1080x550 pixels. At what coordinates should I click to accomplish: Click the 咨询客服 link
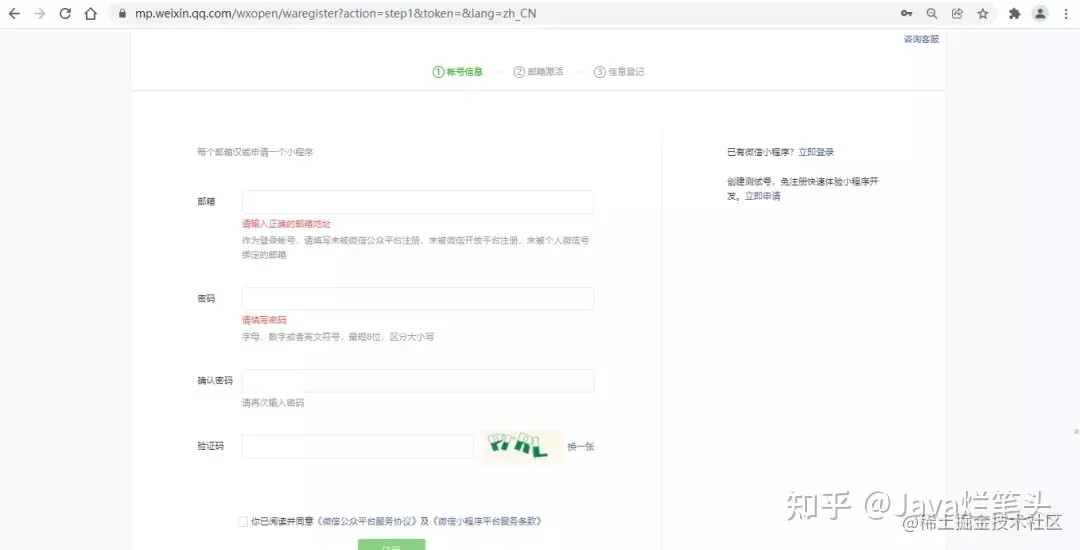click(921, 39)
